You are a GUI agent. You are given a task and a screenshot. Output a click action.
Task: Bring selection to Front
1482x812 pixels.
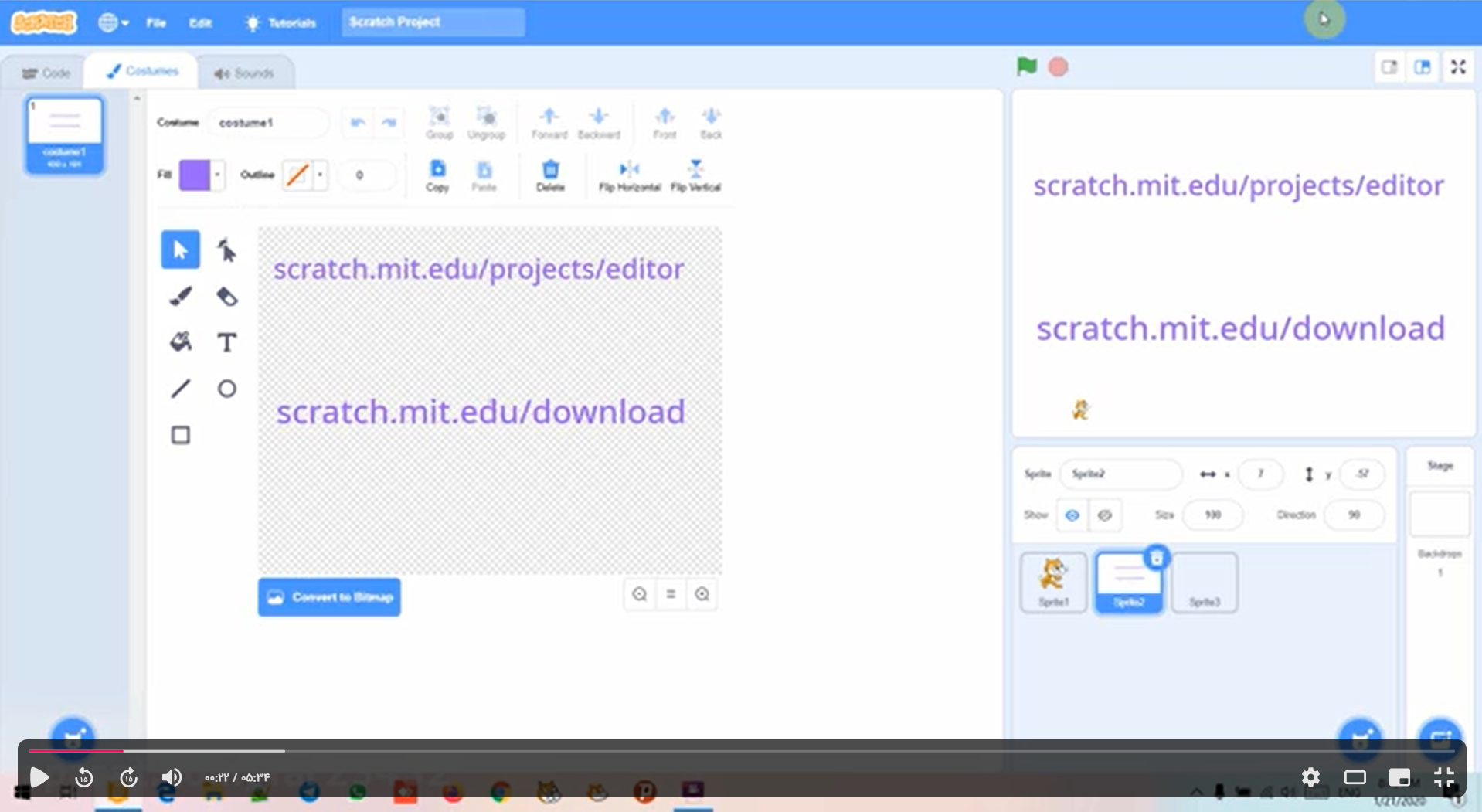point(665,123)
